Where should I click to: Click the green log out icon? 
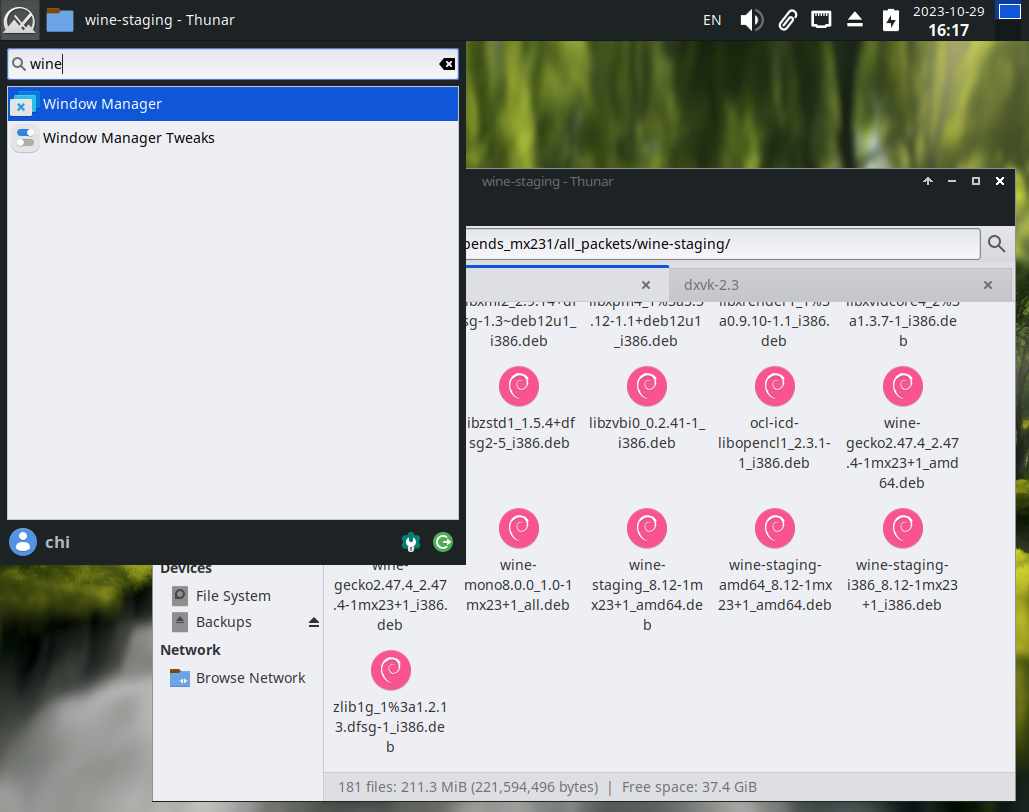pos(443,542)
